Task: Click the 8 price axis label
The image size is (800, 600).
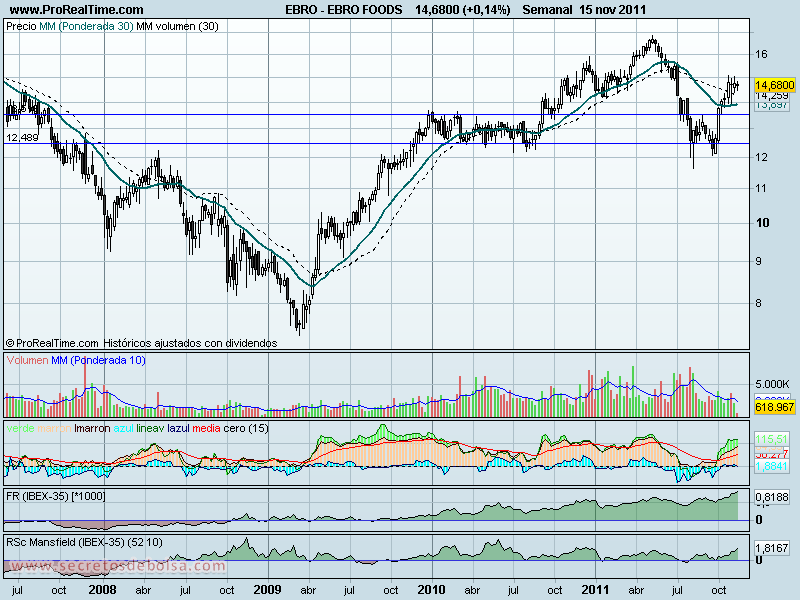Action: pos(758,303)
